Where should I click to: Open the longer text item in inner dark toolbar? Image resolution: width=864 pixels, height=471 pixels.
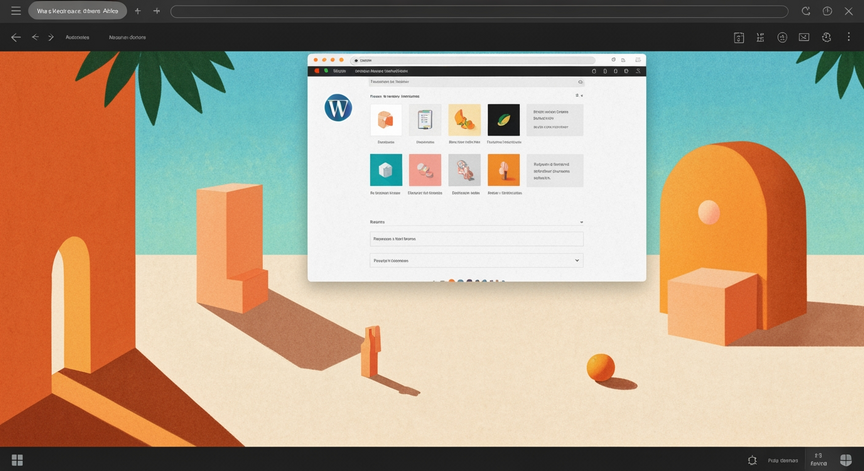(381, 71)
